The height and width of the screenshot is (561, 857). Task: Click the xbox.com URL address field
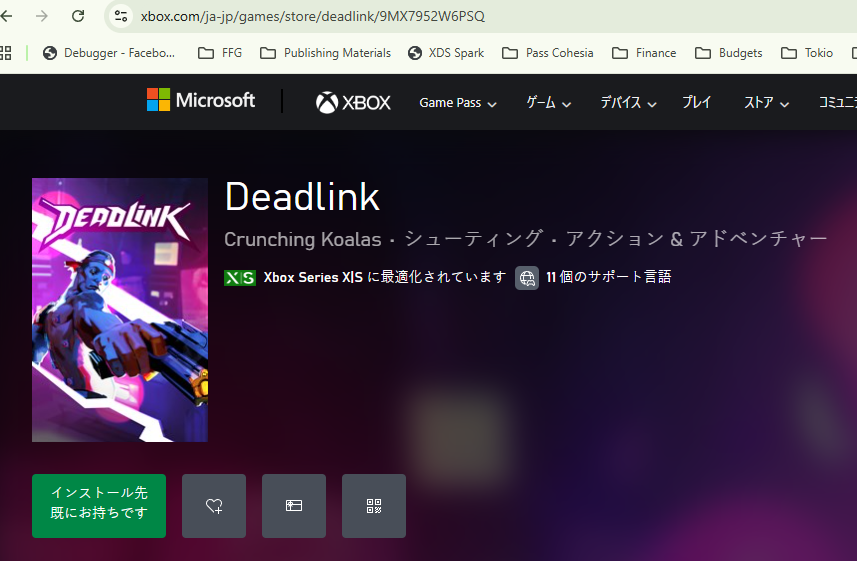tap(313, 16)
